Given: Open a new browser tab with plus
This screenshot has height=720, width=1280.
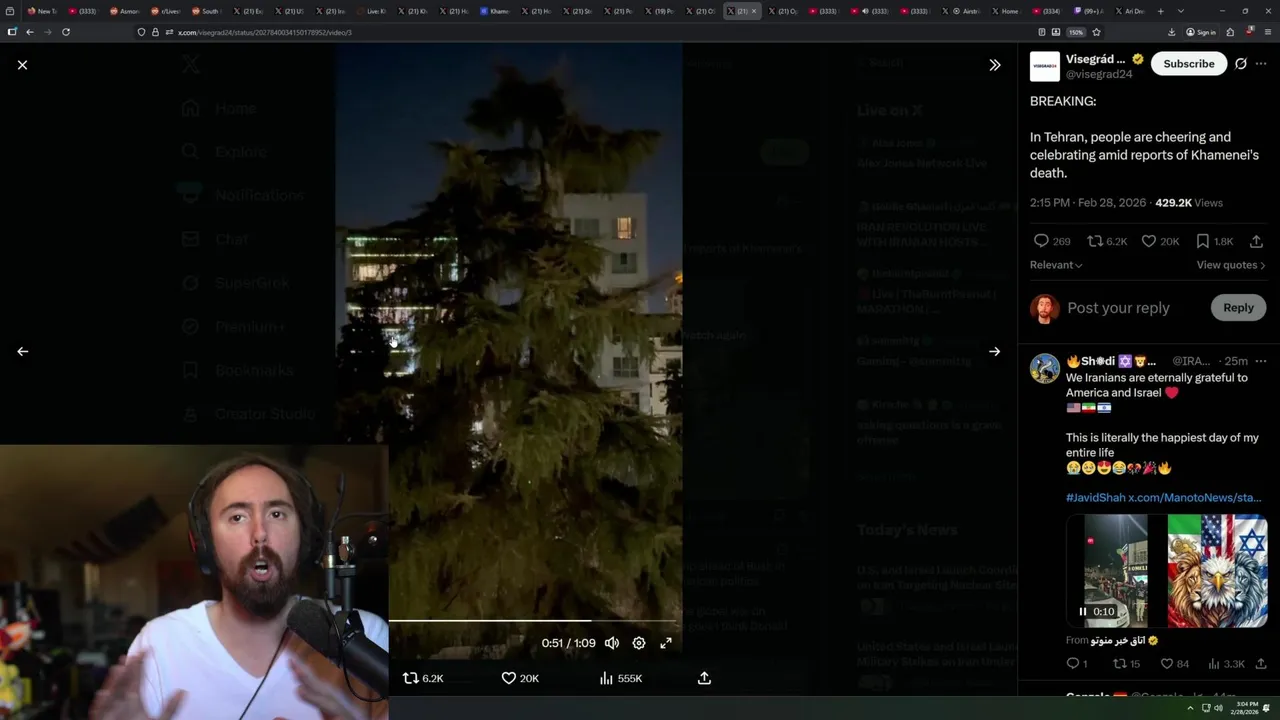Looking at the screenshot, I should 1160,11.
